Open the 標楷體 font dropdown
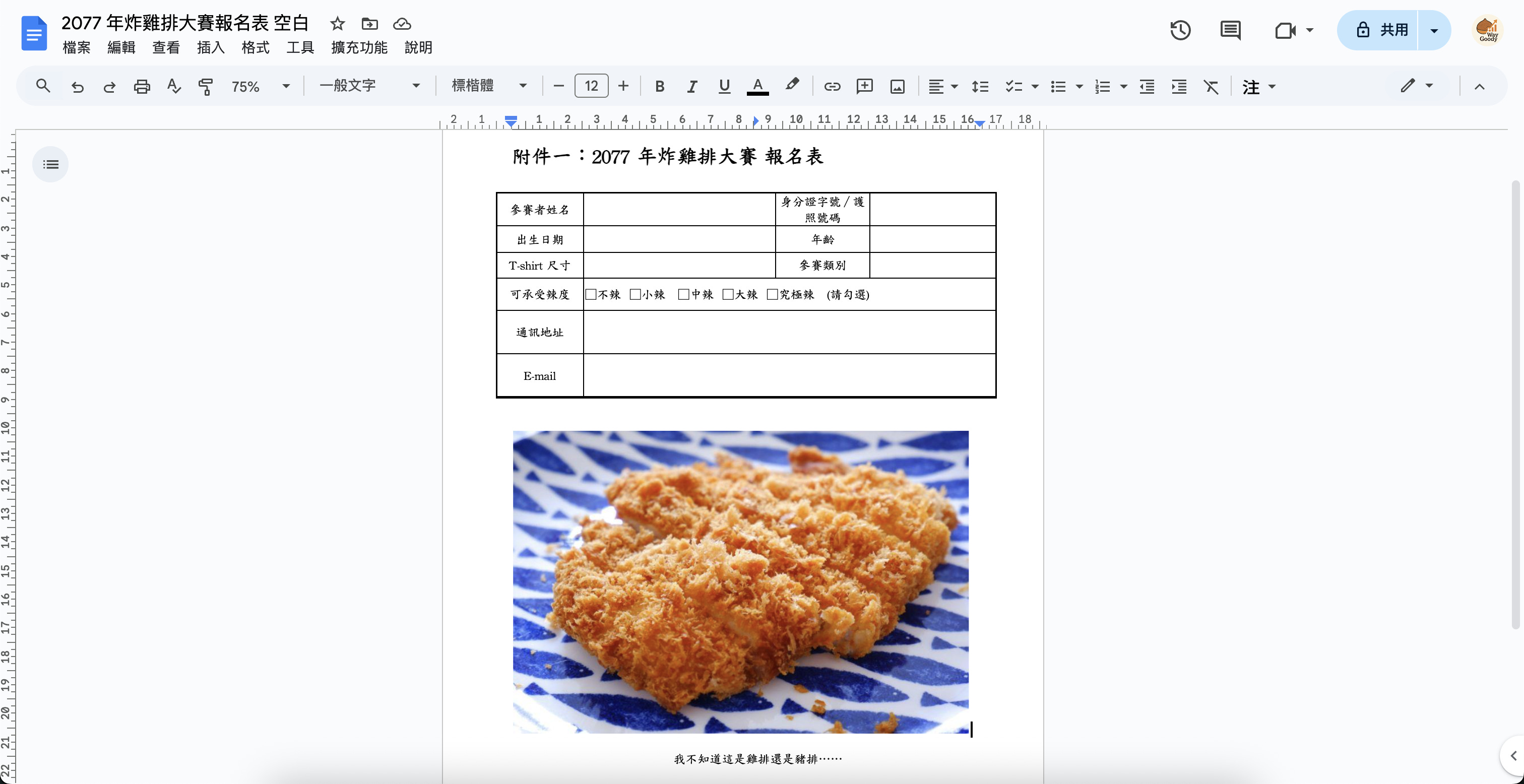The height and width of the screenshot is (784, 1524). (489, 86)
